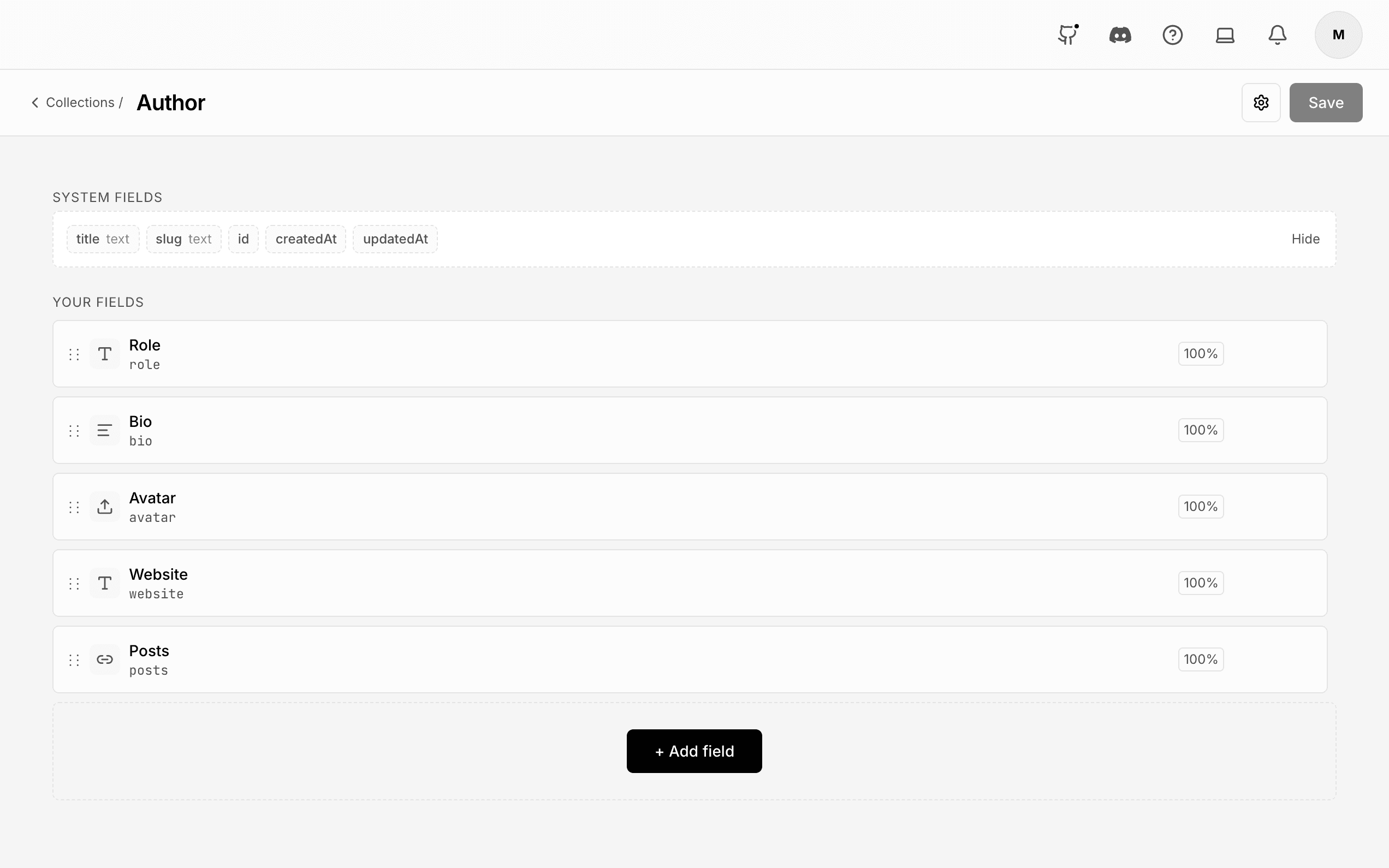Screen dimensions: 1389x868
Task: Open Avatar field 100% width selector
Action: [1201, 507]
